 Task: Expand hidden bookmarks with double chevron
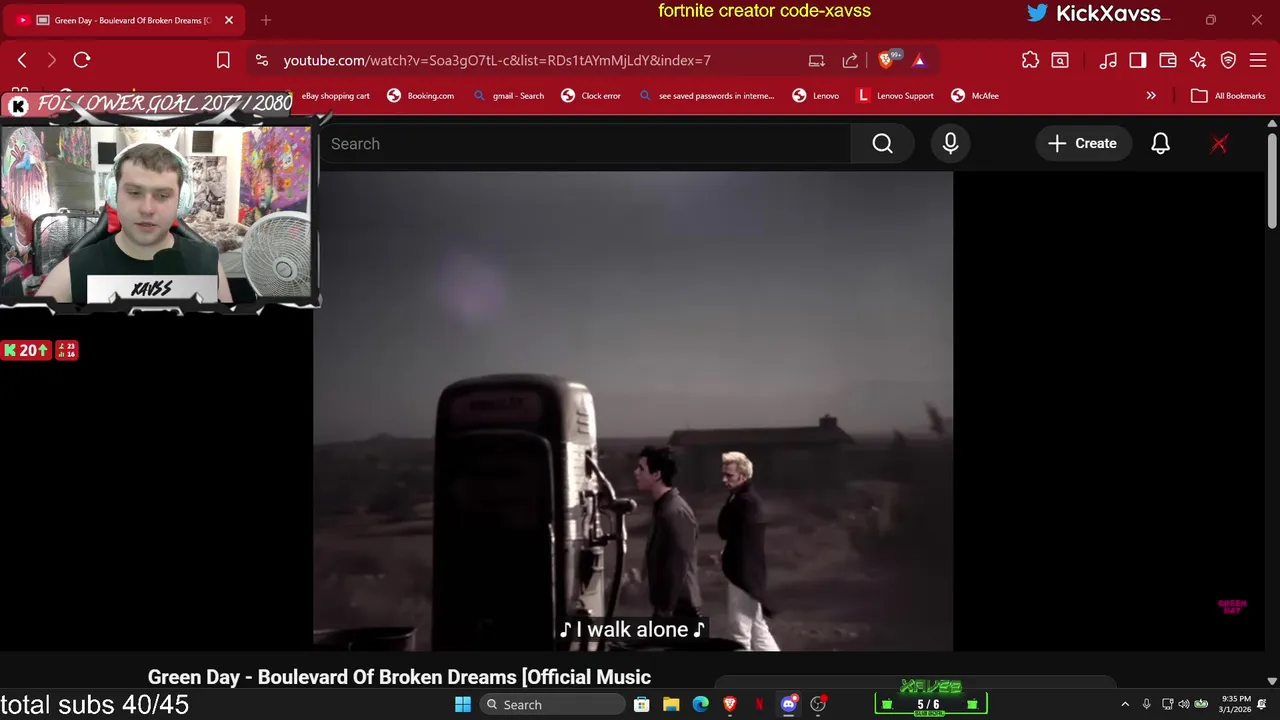point(1151,96)
